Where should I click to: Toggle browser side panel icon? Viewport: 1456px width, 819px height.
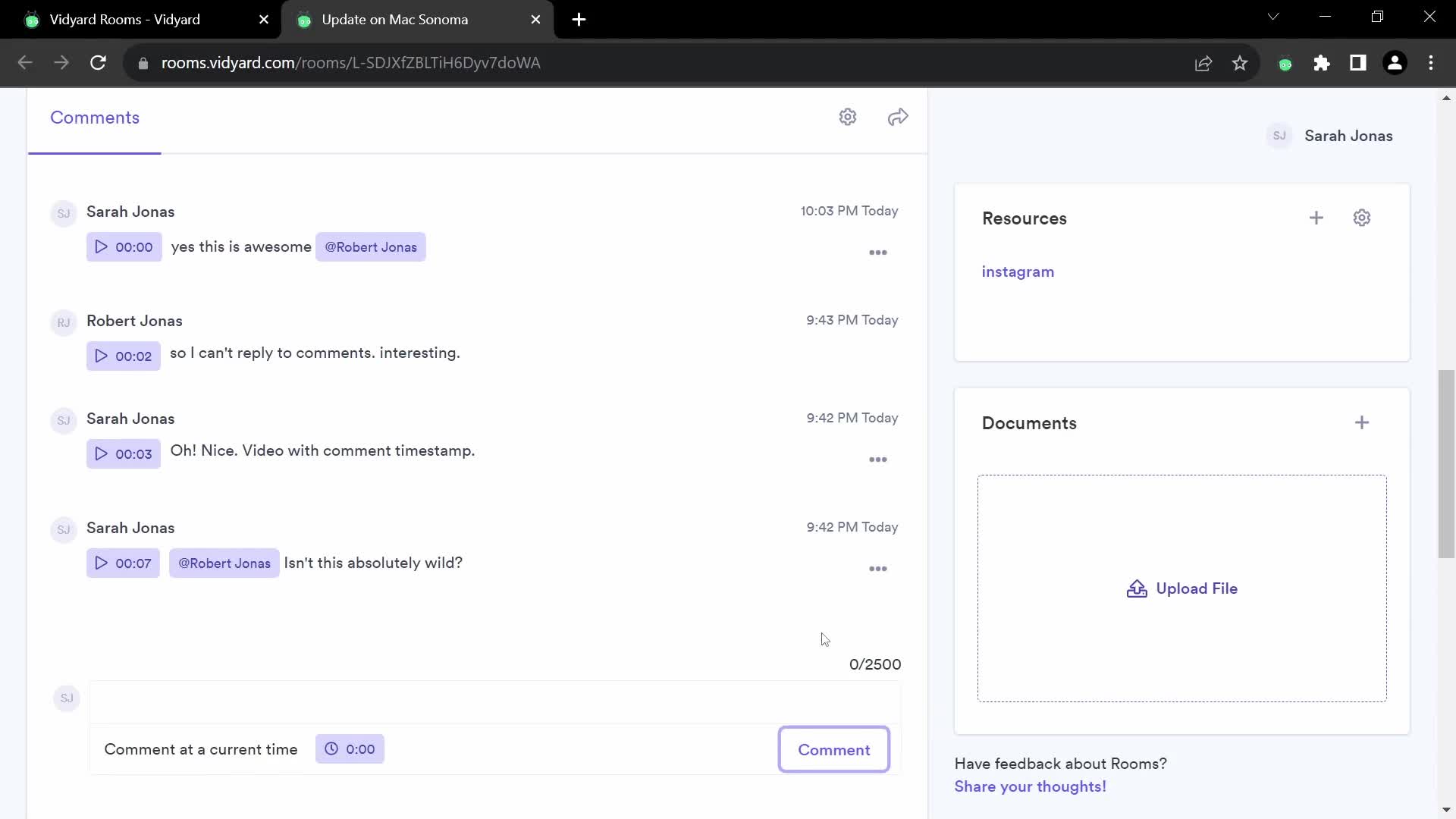click(x=1358, y=63)
